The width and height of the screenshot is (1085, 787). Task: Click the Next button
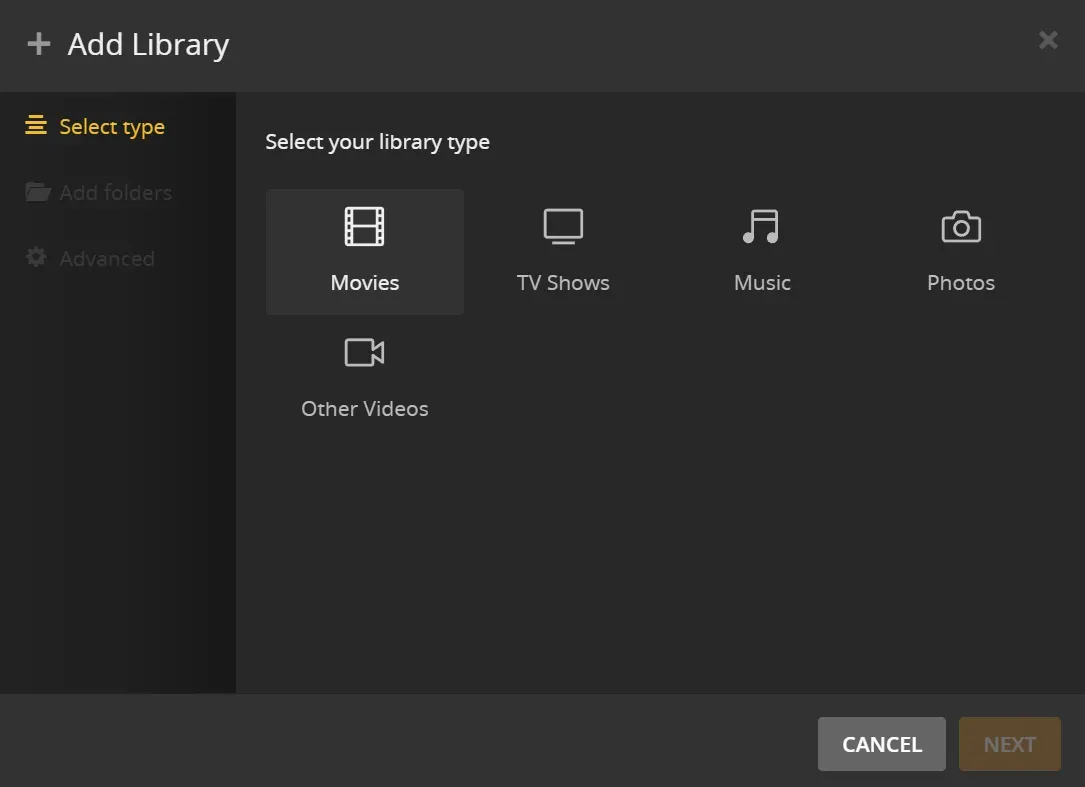tap(1009, 744)
